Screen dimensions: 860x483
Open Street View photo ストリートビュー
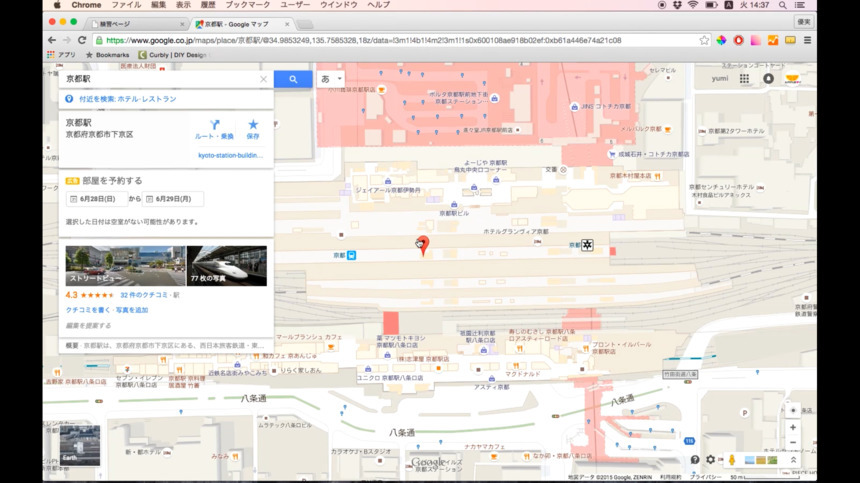[x=126, y=265]
